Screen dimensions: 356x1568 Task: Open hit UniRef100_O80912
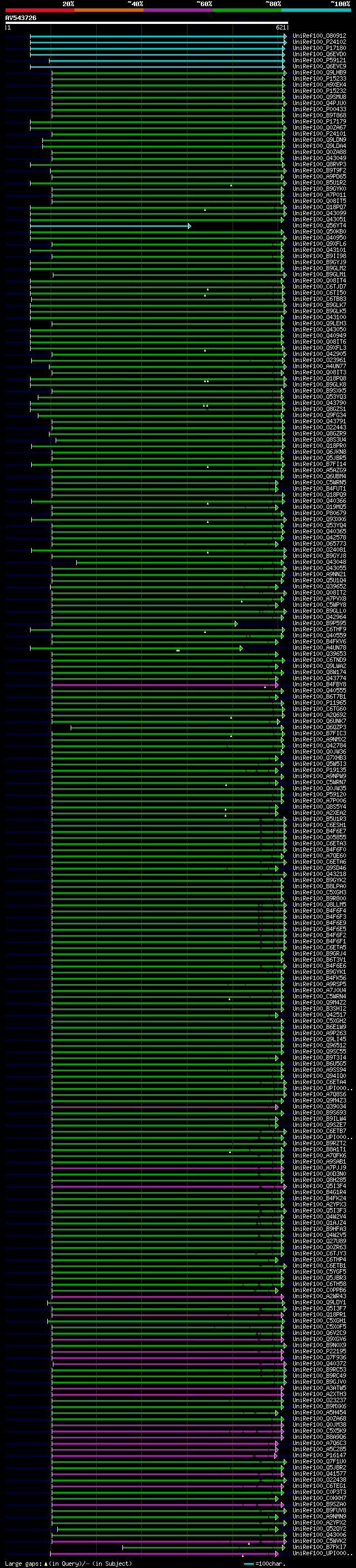coord(319,36)
